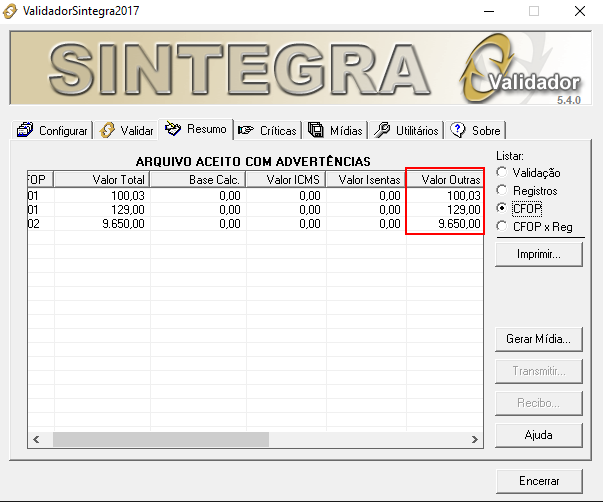
Task: Click the Valor ICMS column header
Action: (x=286, y=180)
